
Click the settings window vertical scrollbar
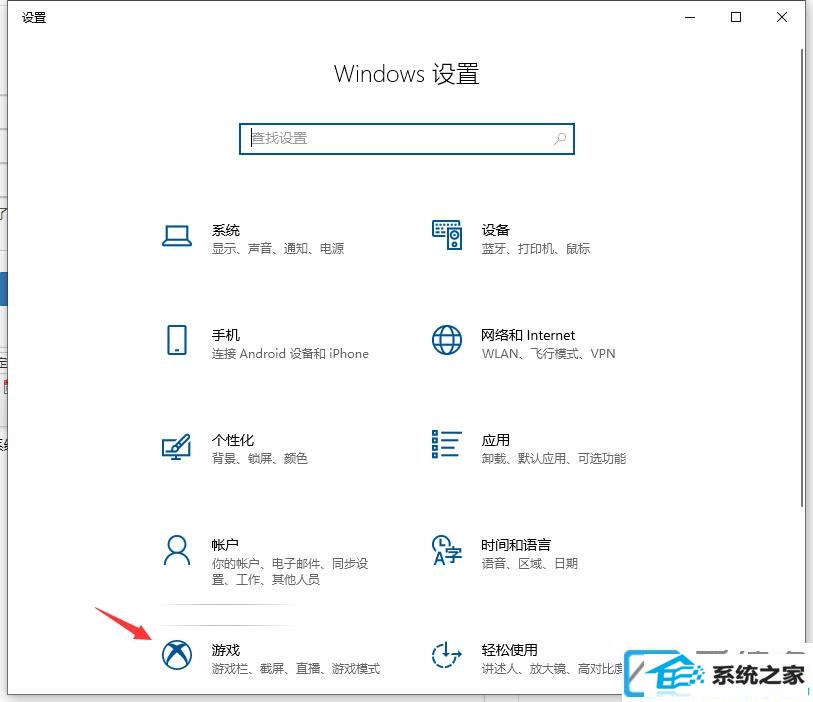[803, 277]
